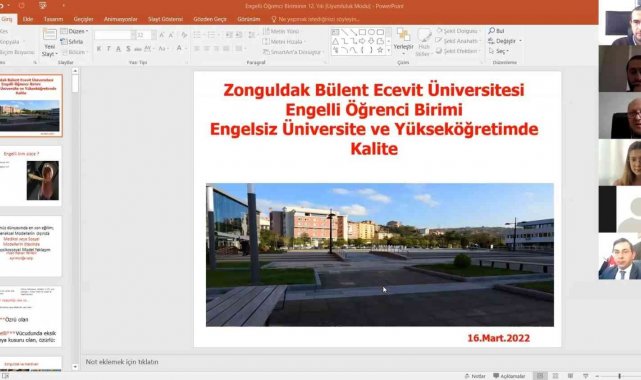Click the redo icon in title bar
Viewport: 641px width, 380px height.
pyautogui.click(x=22, y=6)
